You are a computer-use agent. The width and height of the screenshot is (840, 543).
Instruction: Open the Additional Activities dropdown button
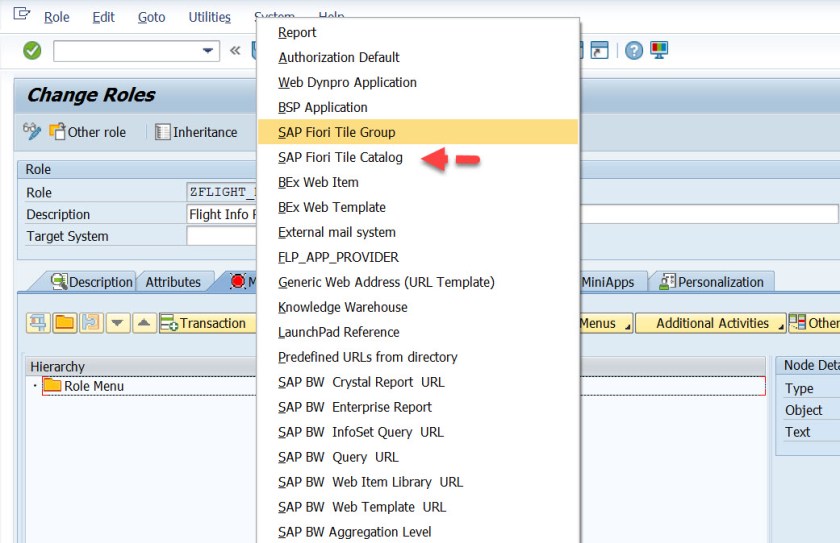(710, 323)
